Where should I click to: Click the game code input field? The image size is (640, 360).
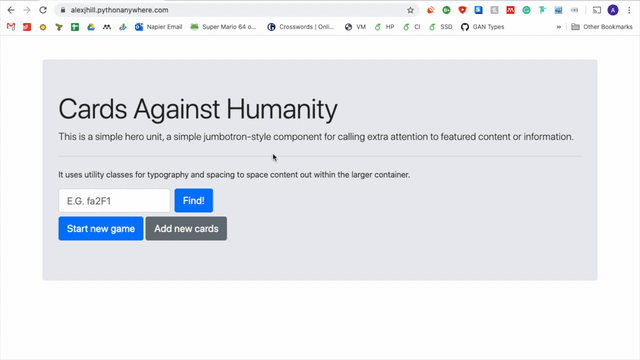(114, 200)
